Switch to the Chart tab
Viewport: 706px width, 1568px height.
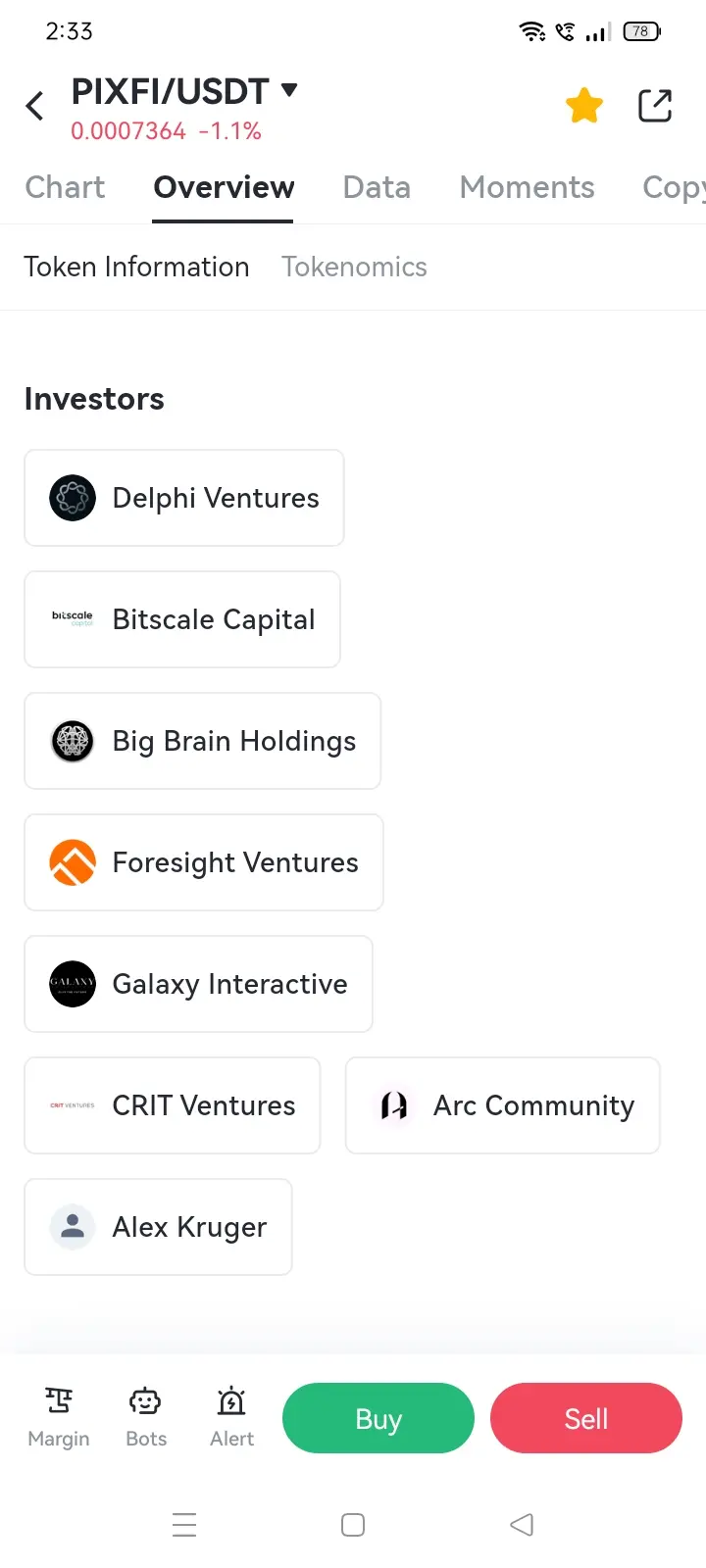(65, 187)
